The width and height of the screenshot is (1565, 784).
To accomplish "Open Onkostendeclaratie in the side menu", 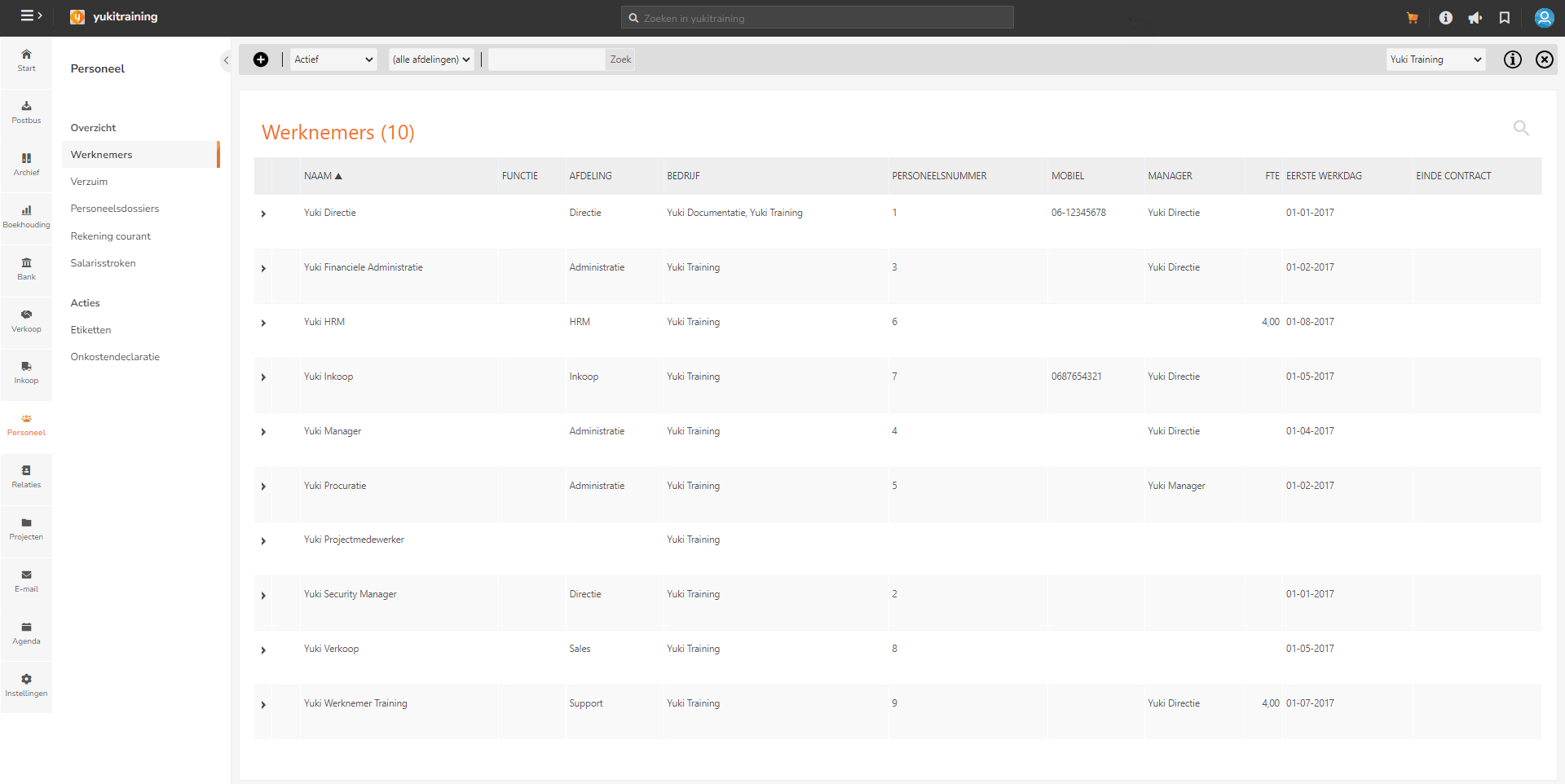I will pyautogui.click(x=115, y=357).
